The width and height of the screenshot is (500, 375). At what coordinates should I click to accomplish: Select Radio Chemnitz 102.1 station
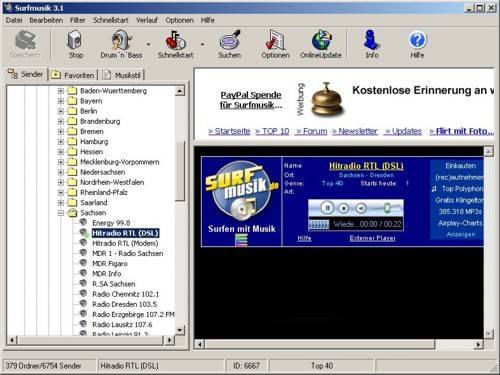point(125,294)
